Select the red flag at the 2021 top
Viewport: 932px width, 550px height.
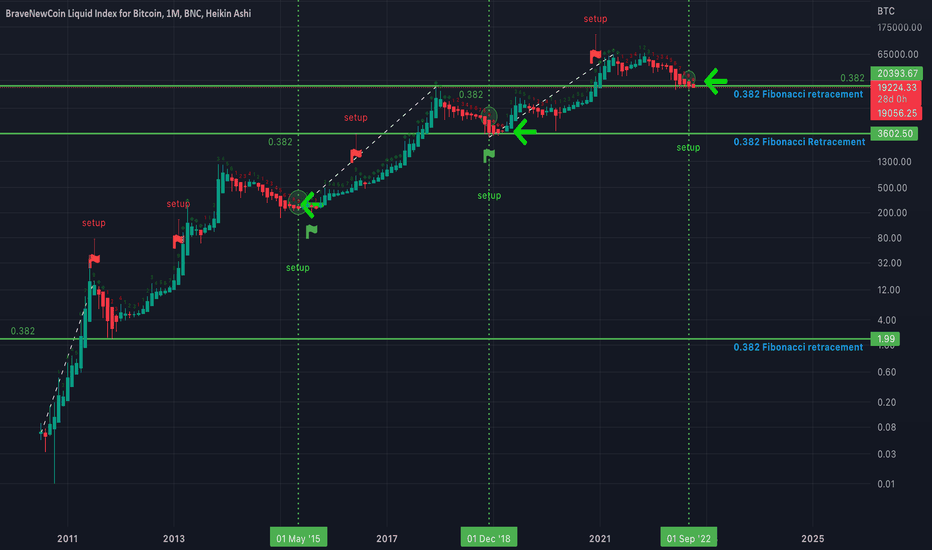[x=596, y=56]
